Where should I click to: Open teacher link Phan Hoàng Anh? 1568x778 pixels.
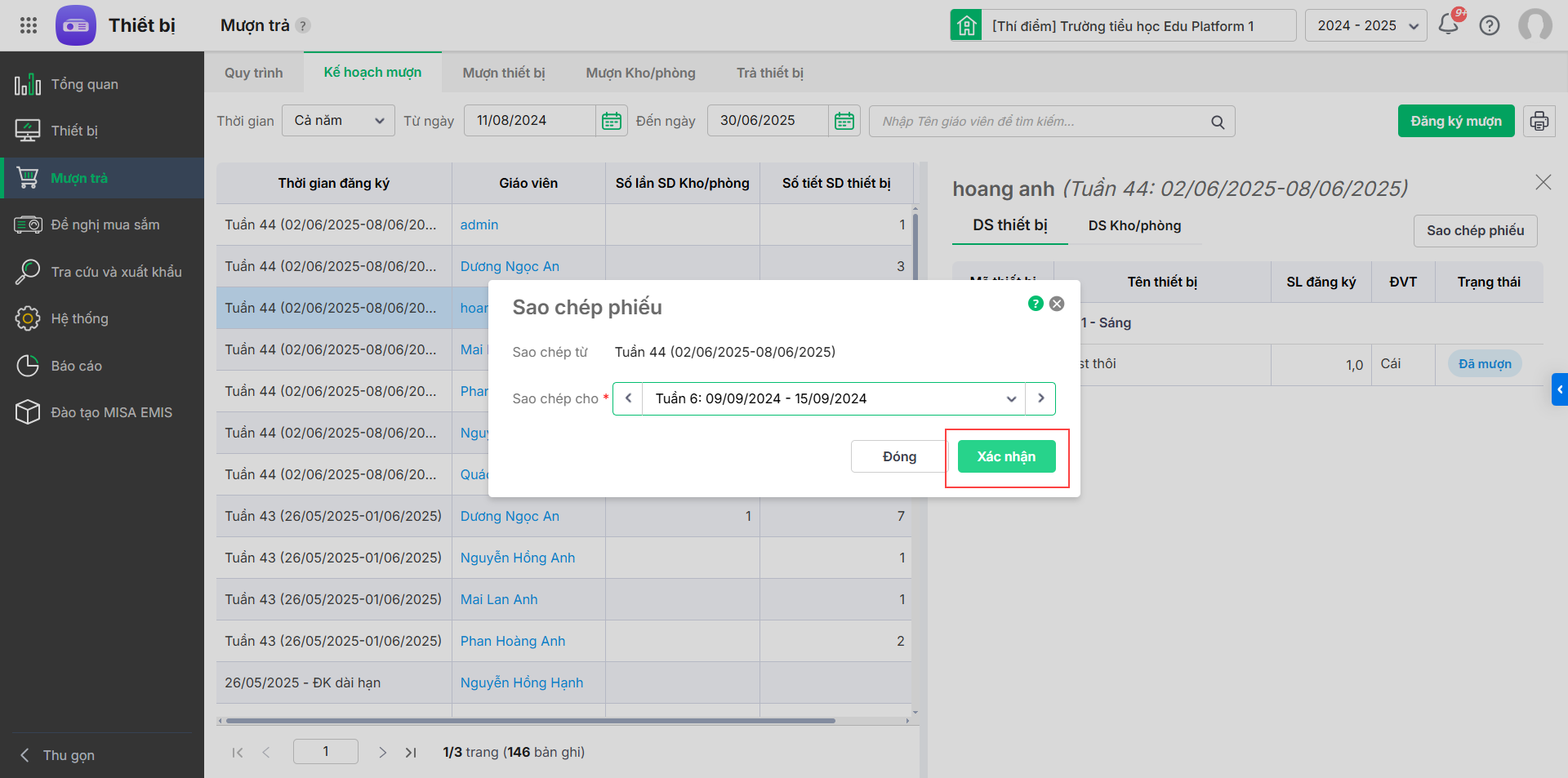coord(513,641)
